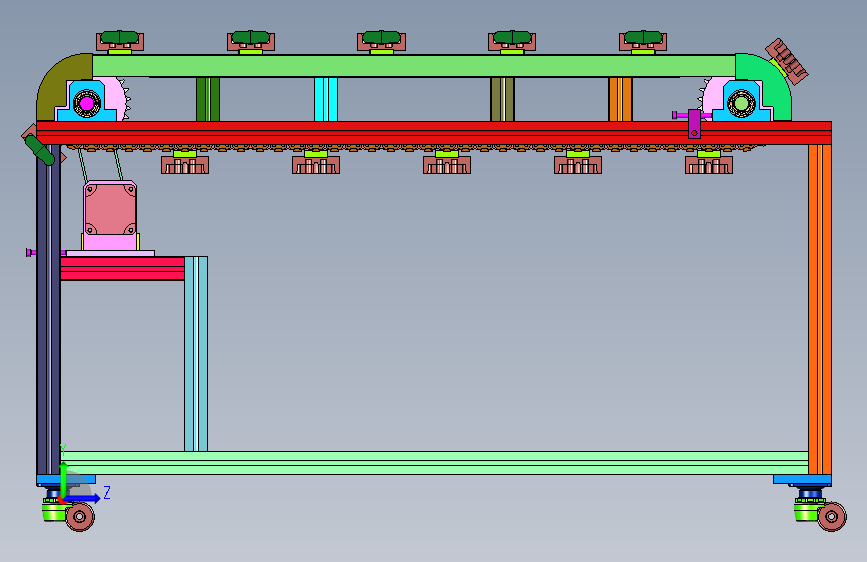
Task: Click the blue foot plate above right caster
Action: pyautogui.click(x=802, y=480)
